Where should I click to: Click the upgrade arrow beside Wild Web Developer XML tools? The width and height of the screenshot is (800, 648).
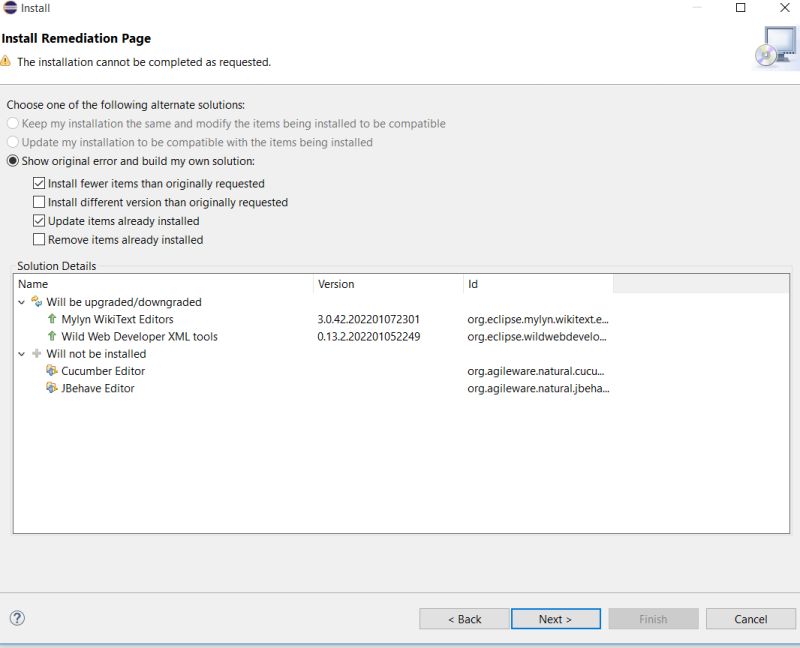click(51, 337)
